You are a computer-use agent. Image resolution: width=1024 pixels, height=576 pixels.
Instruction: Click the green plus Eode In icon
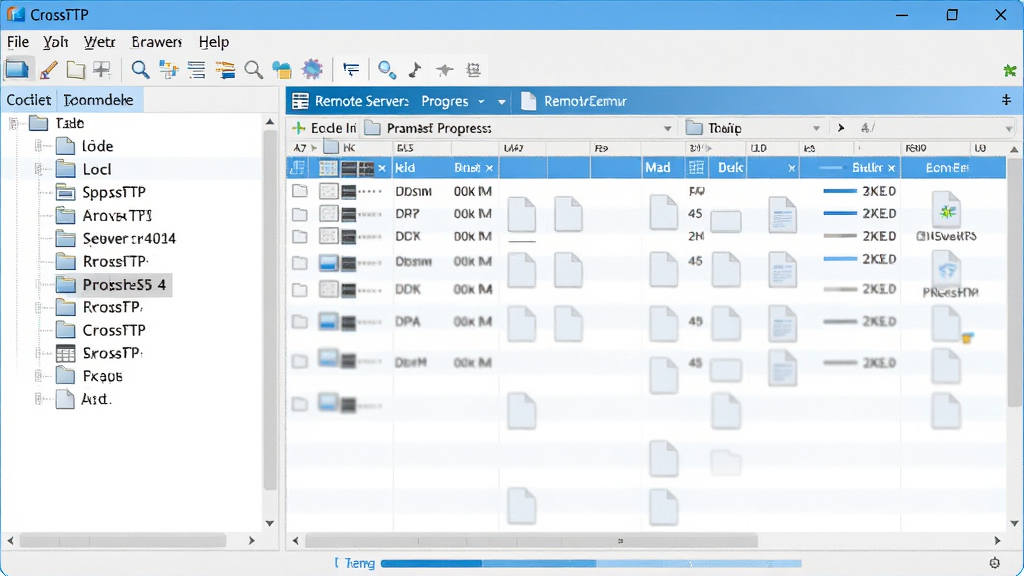[x=298, y=128]
